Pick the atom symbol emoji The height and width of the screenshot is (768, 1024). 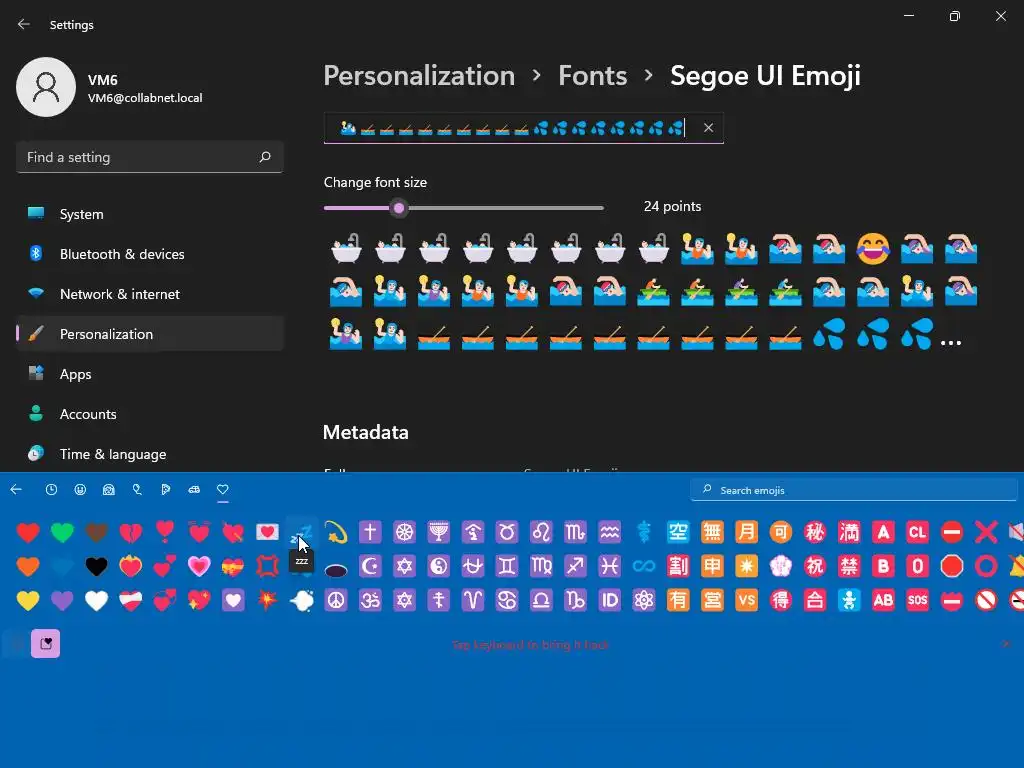pyautogui.click(x=643, y=600)
